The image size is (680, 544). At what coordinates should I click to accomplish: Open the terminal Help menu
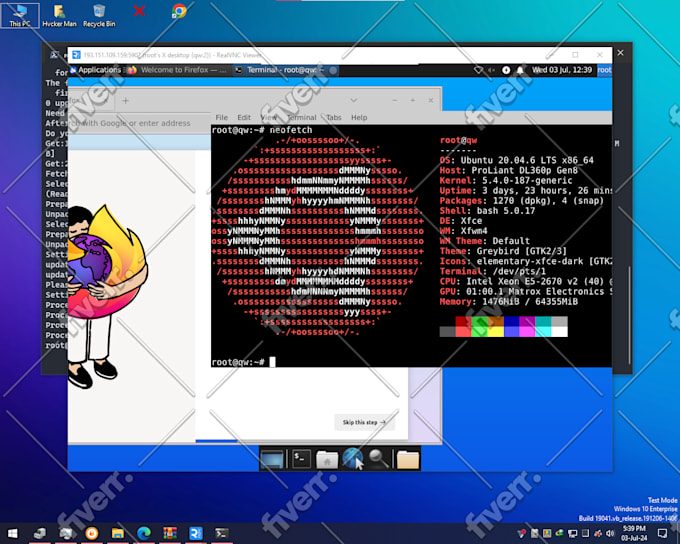359,117
